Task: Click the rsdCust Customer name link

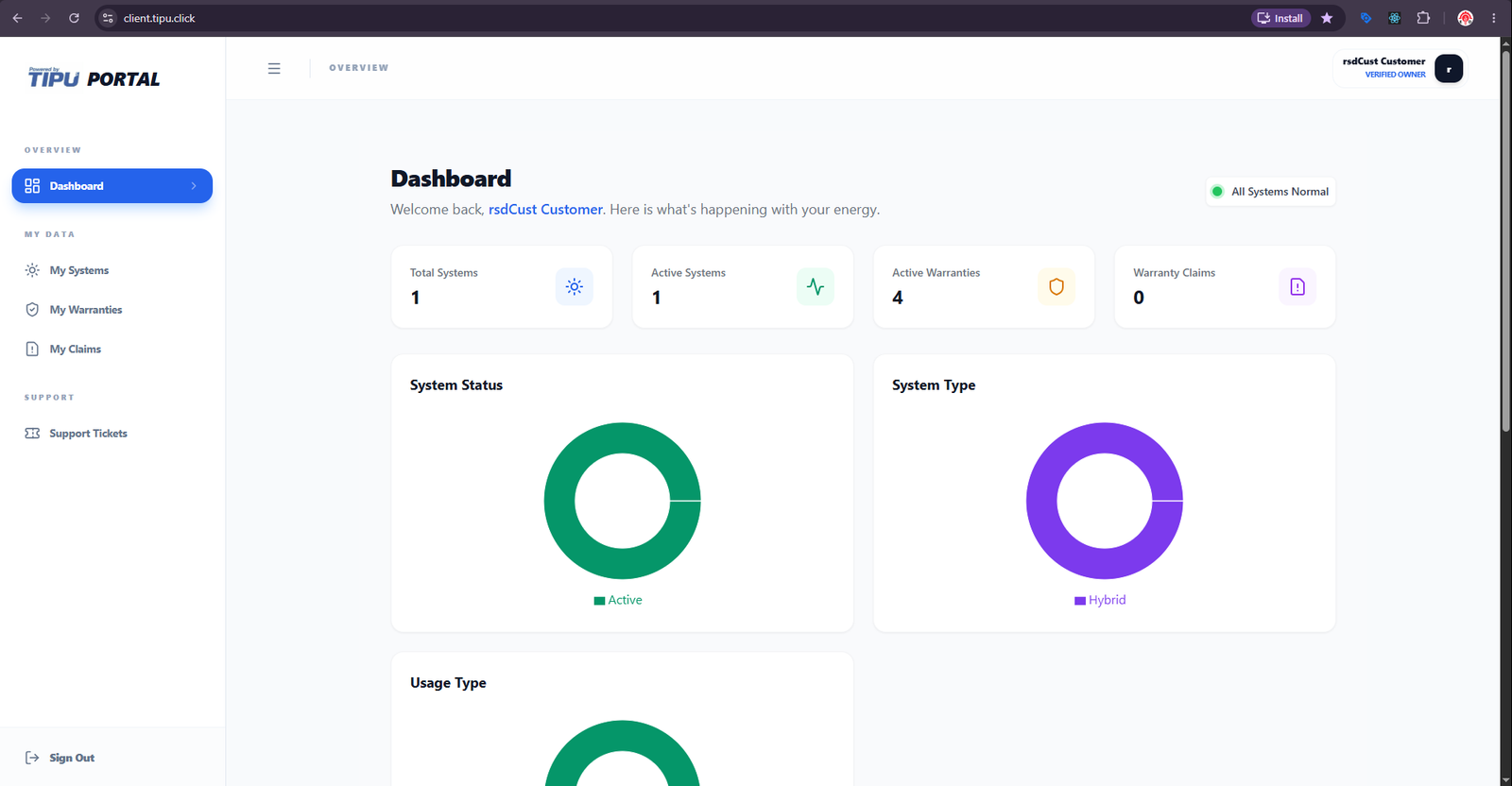Action: coord(545,210)
